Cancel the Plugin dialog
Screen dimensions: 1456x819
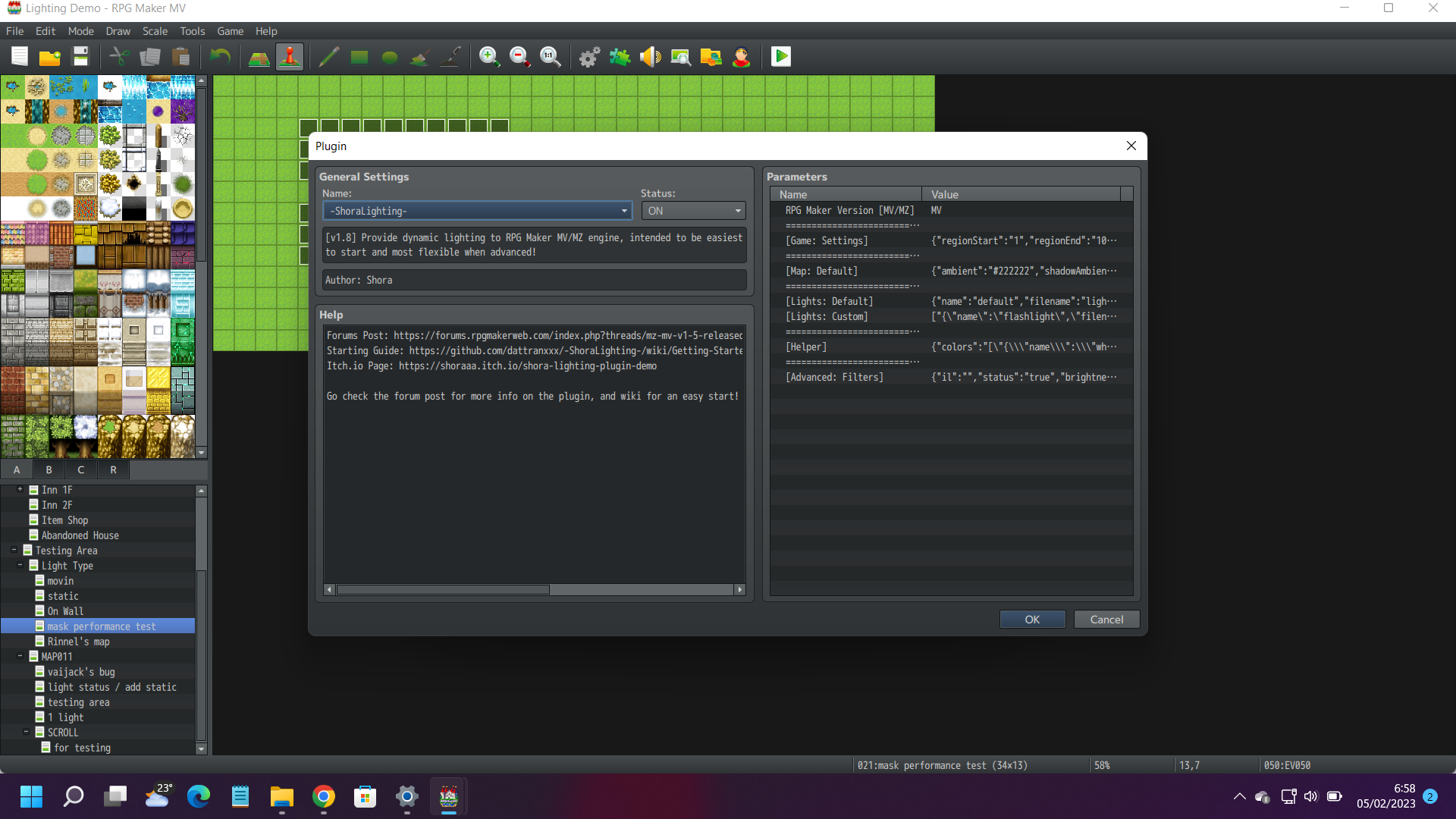click(1106, 620)
